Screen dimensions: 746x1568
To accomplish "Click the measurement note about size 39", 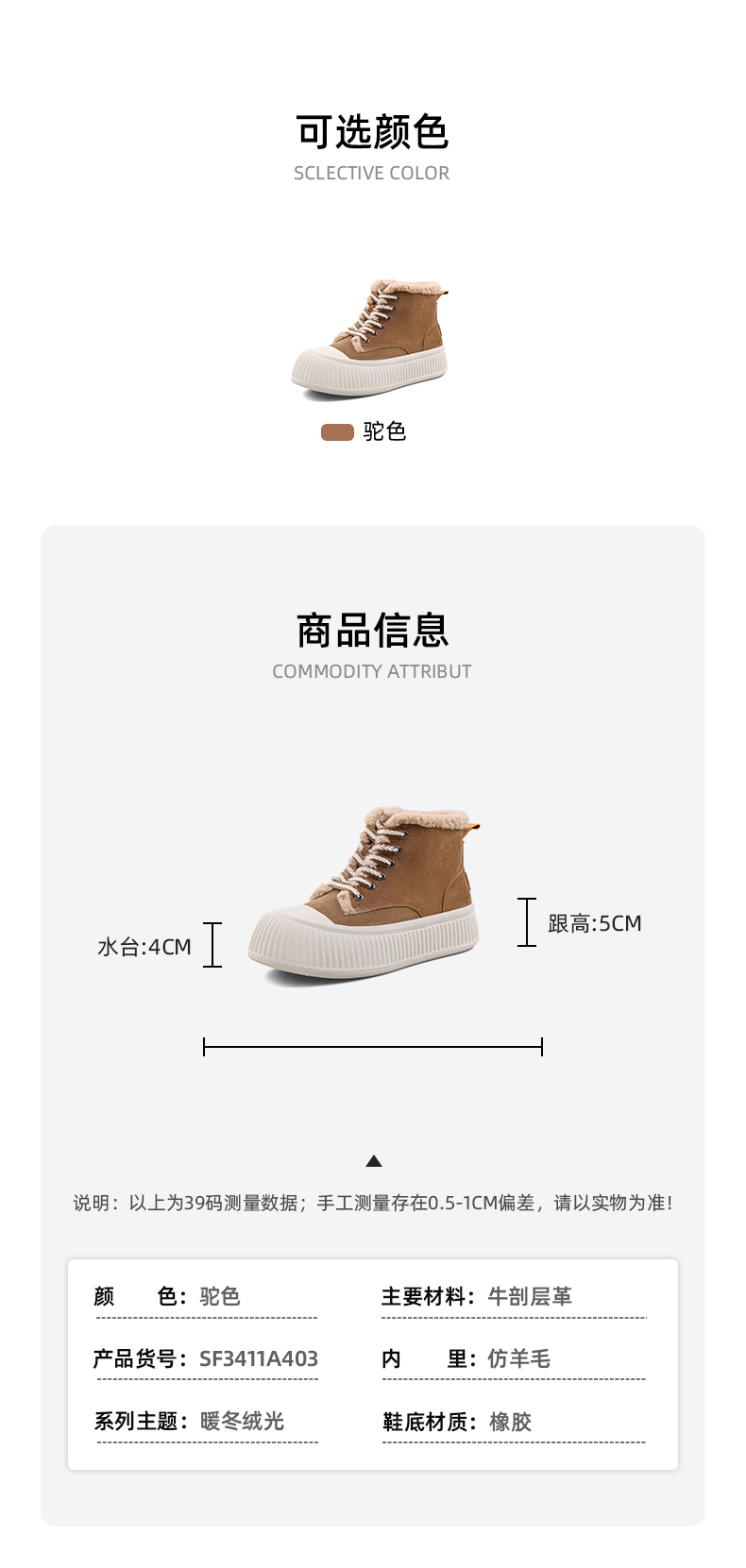I will coord(373,1203).
